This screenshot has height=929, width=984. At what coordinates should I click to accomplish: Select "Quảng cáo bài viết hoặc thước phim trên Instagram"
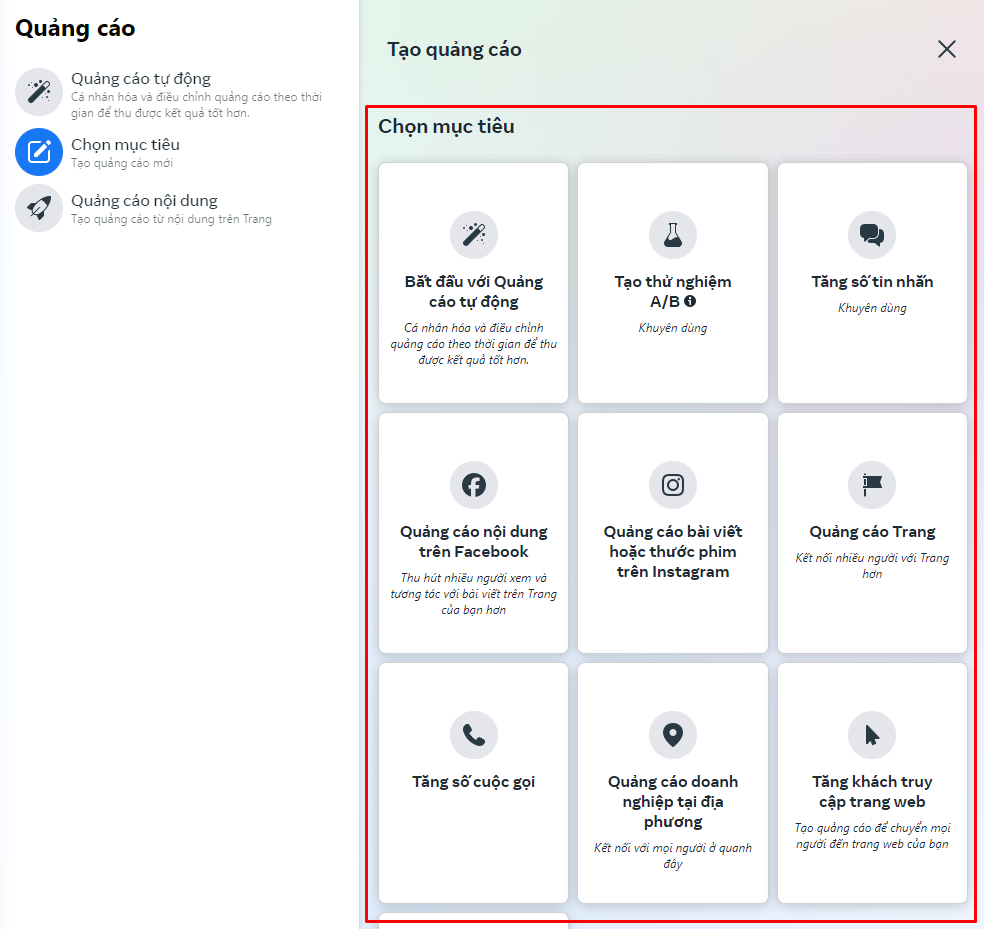(673, 552)
